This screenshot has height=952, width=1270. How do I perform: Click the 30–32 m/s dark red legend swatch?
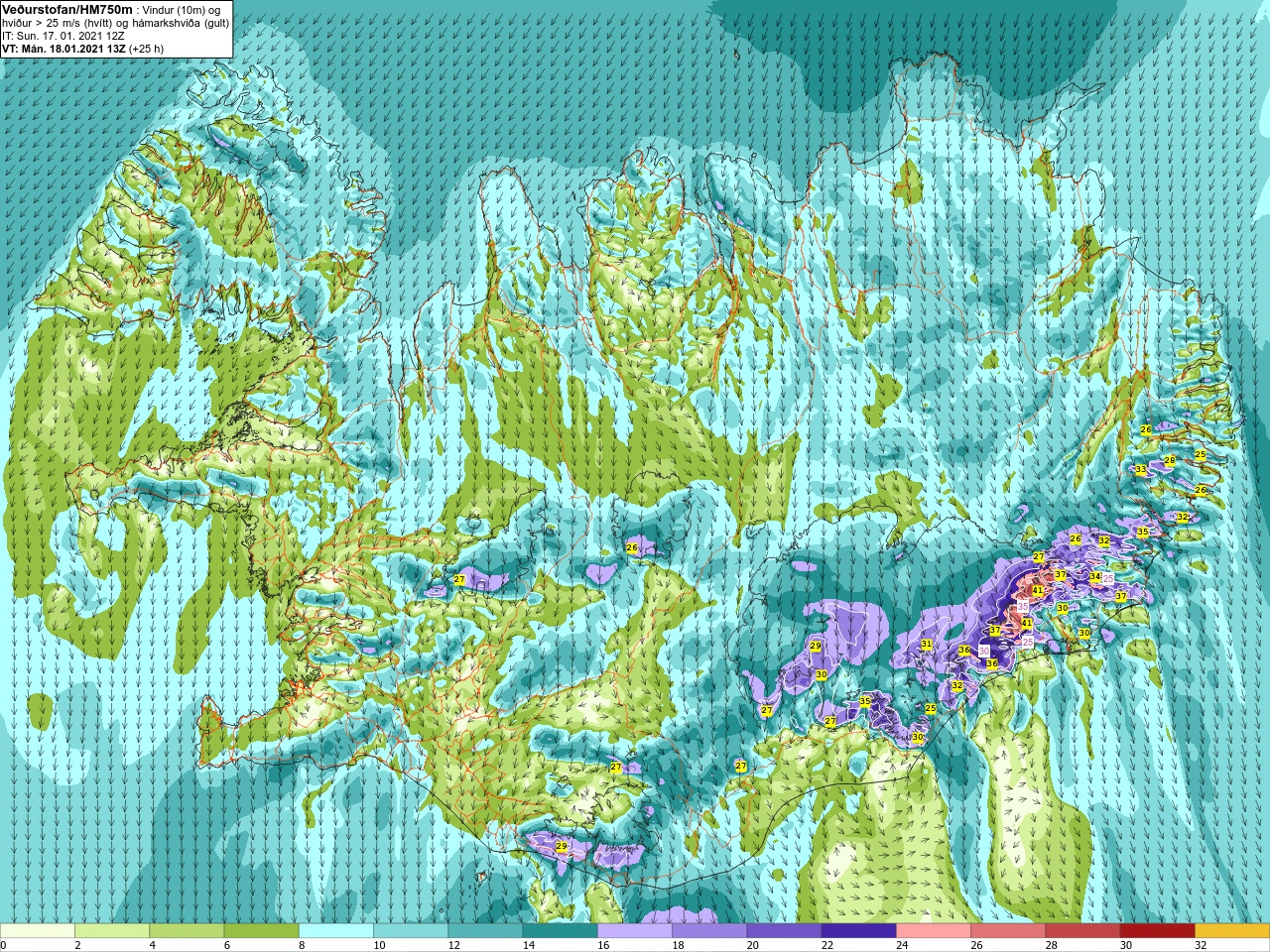coord(1157,931)
